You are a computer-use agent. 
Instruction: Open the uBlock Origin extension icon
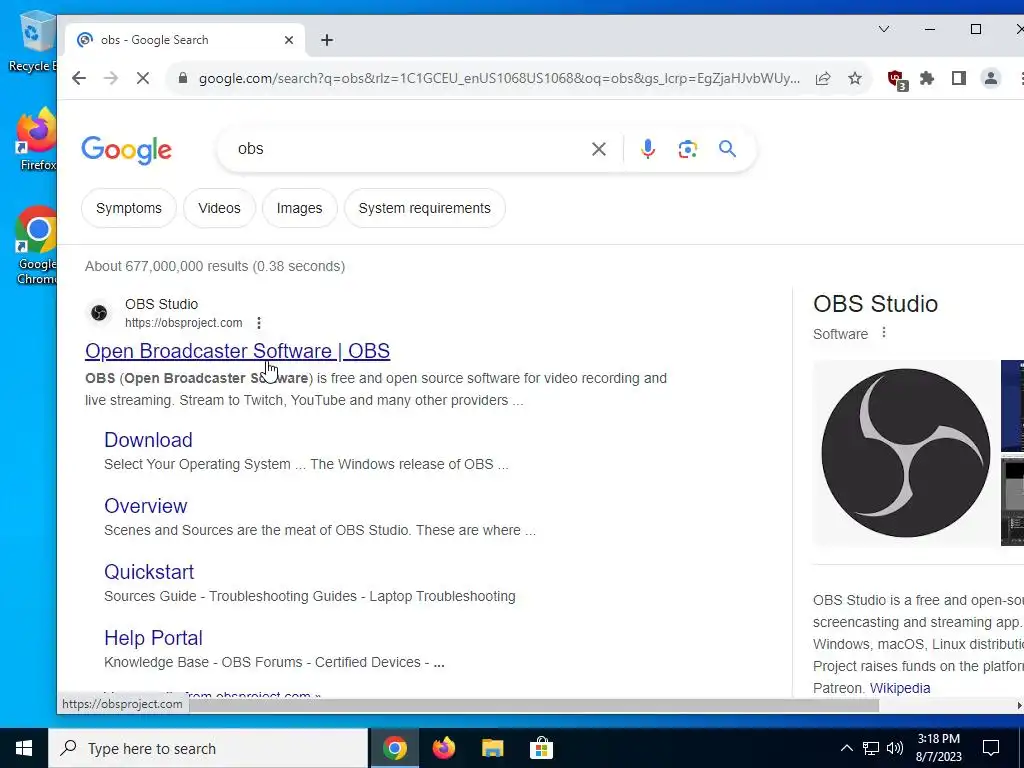(897, 79)
